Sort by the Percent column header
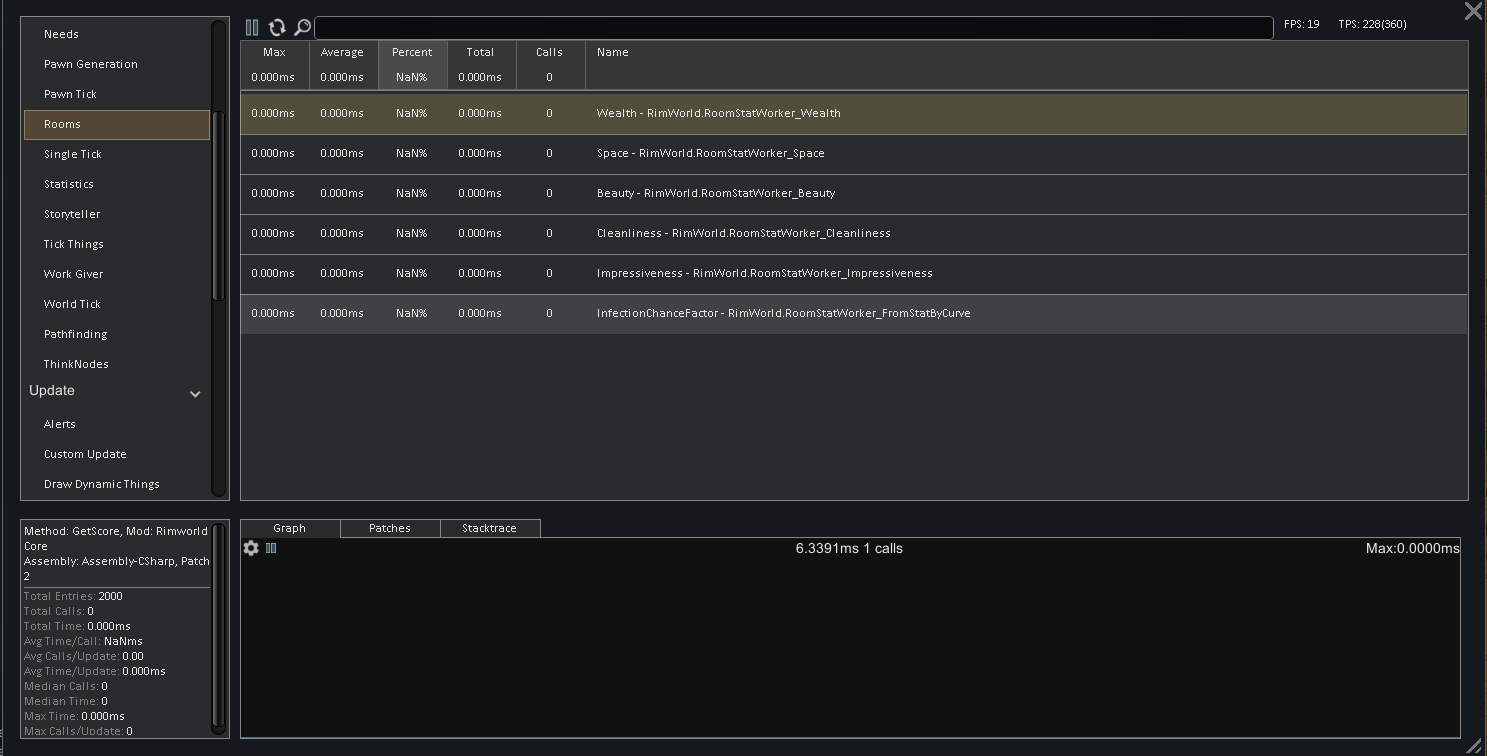 [412, 65]
